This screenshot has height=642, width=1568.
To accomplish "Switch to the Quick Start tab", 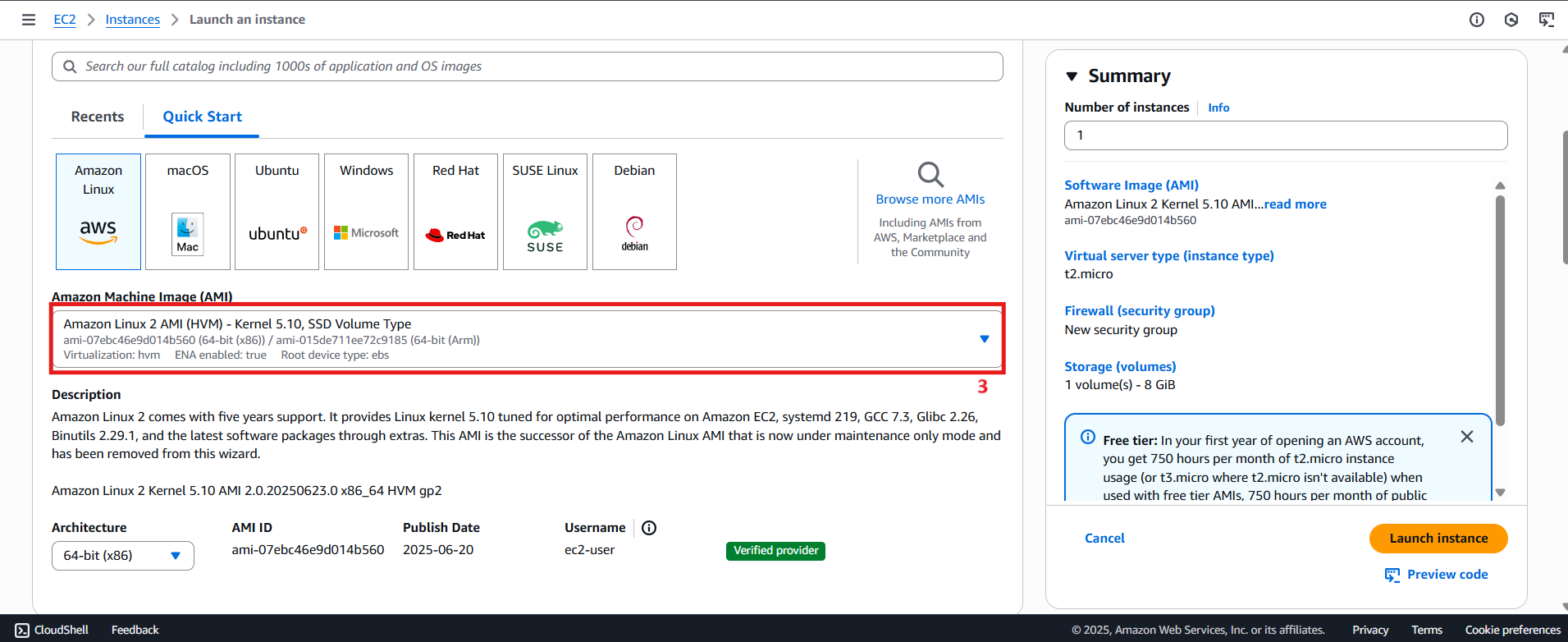I will [202, 117].
